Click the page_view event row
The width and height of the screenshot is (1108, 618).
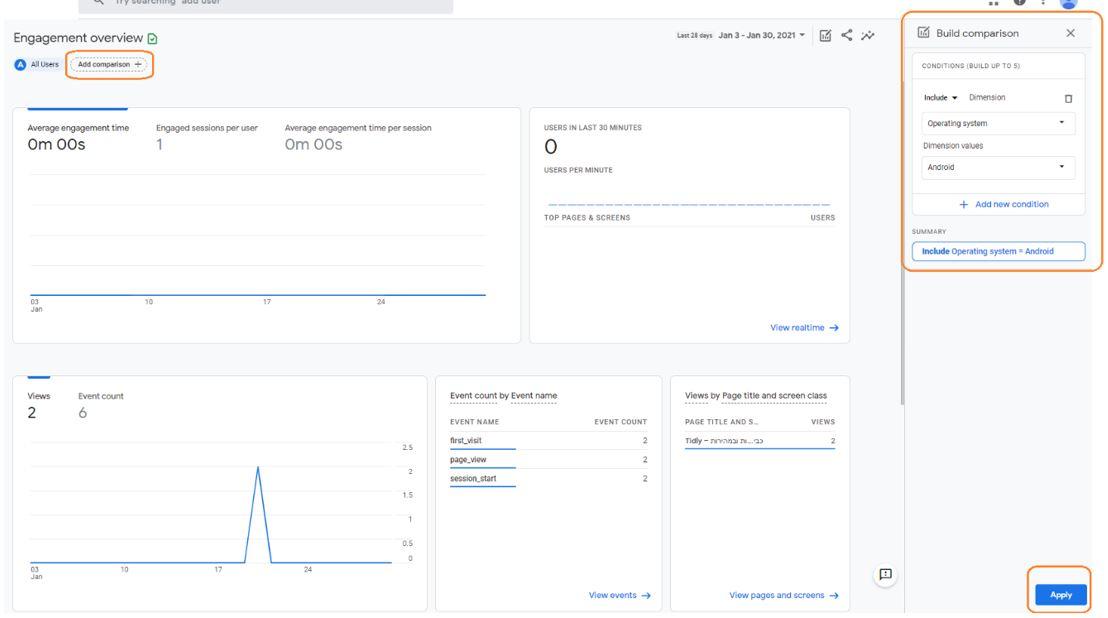pos(548,460)
